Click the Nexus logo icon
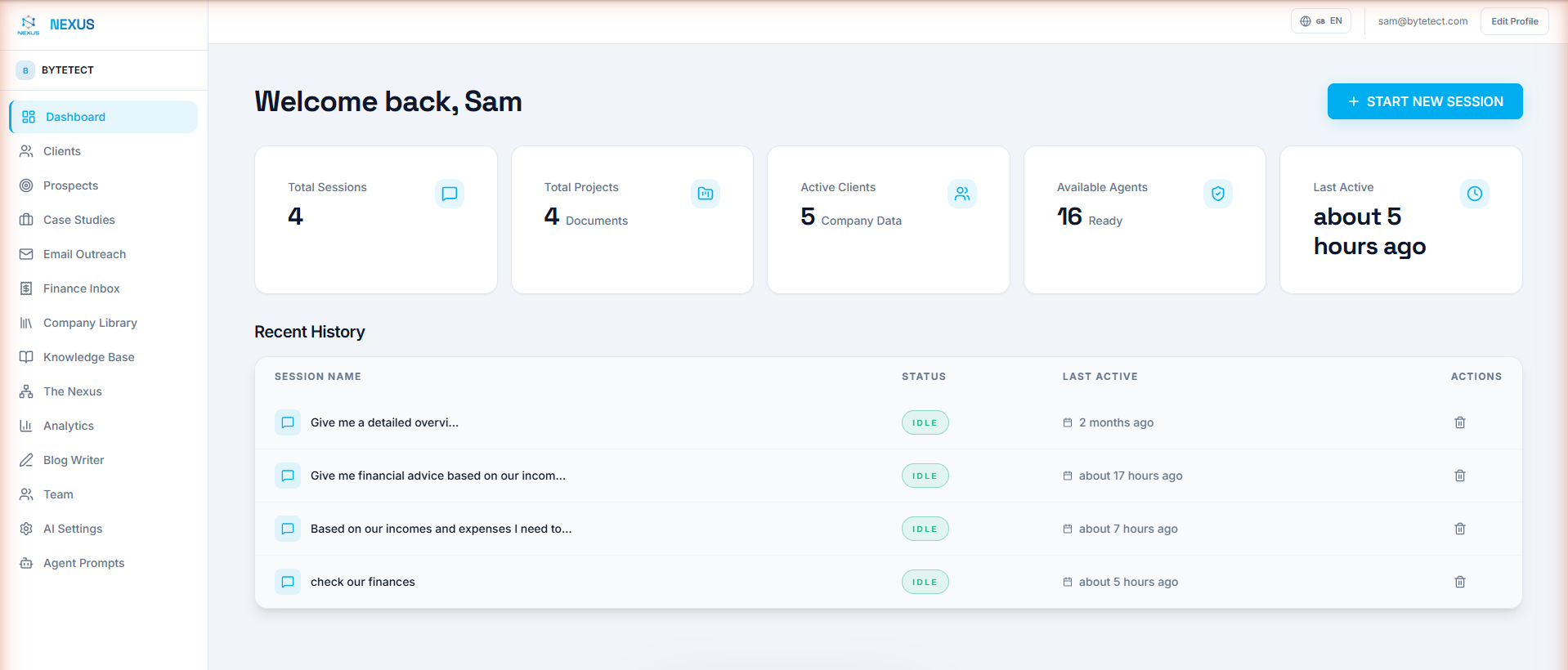 point(29,25)
